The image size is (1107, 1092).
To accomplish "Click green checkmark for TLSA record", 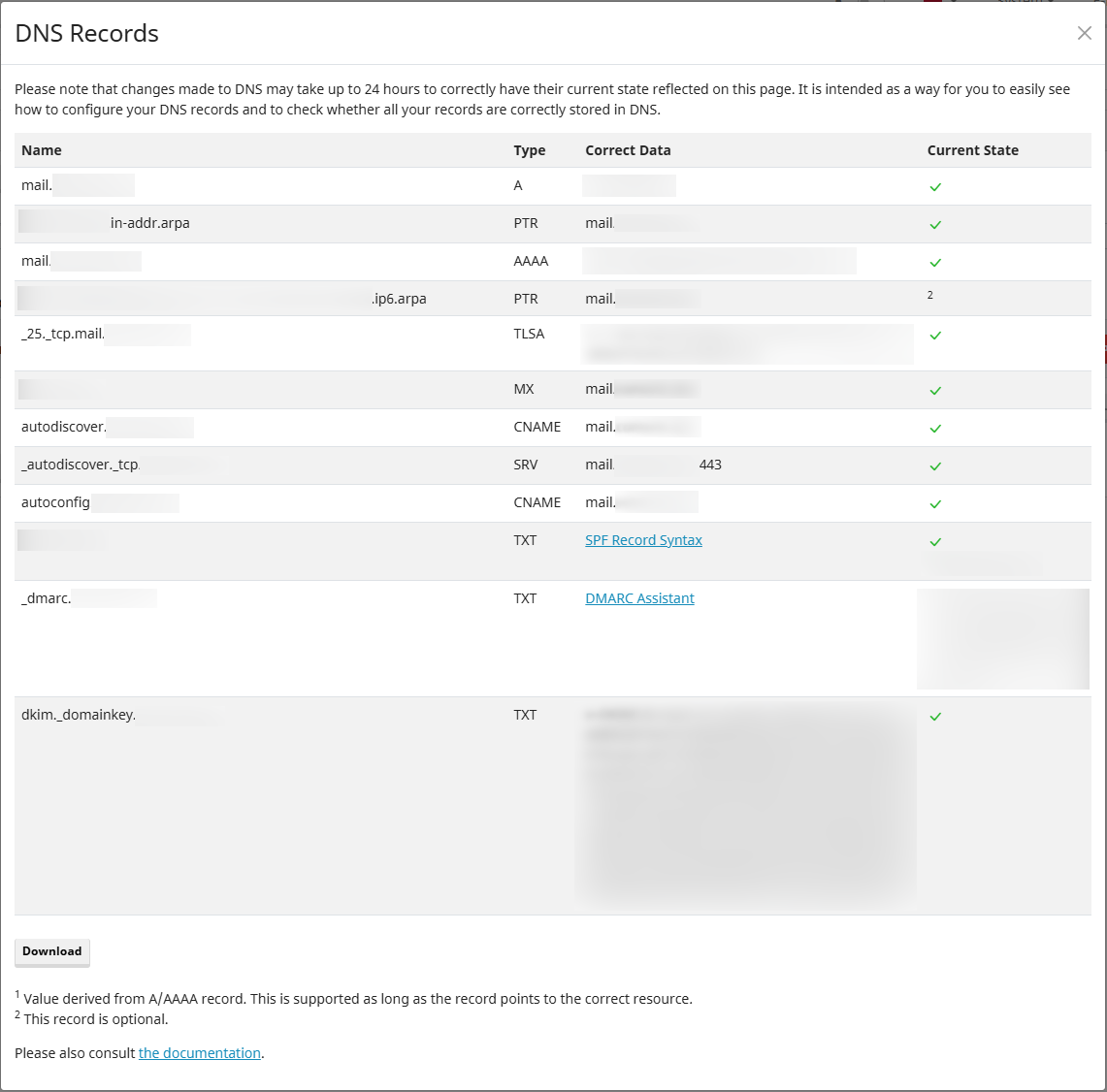I will click(x=935, y=336).
